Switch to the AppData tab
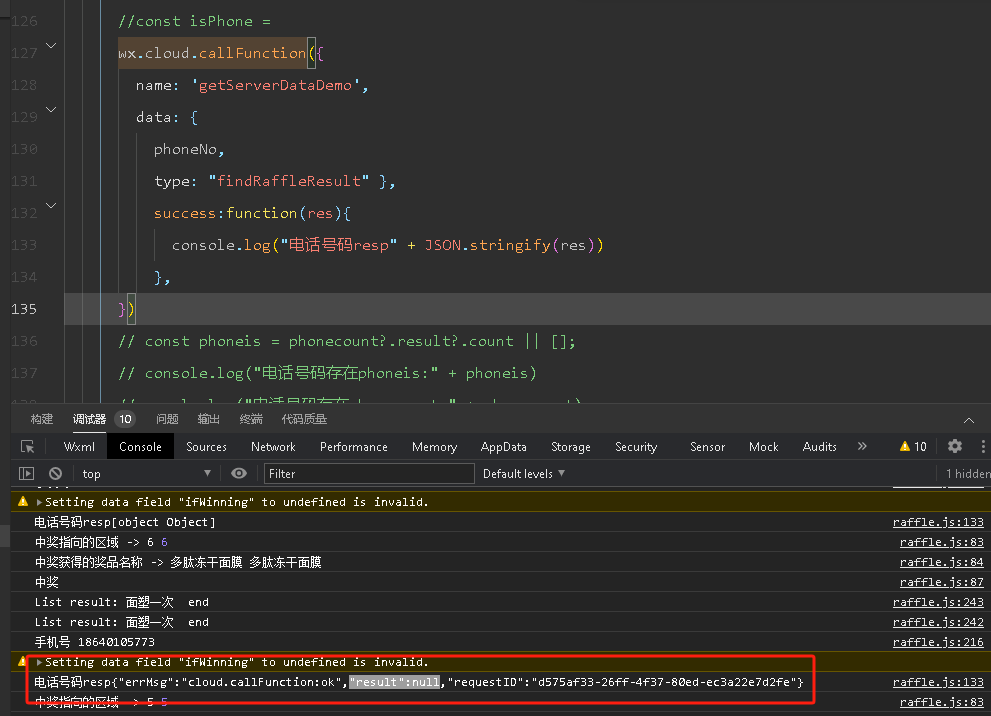The image size is (991, 716). [503, 447]
